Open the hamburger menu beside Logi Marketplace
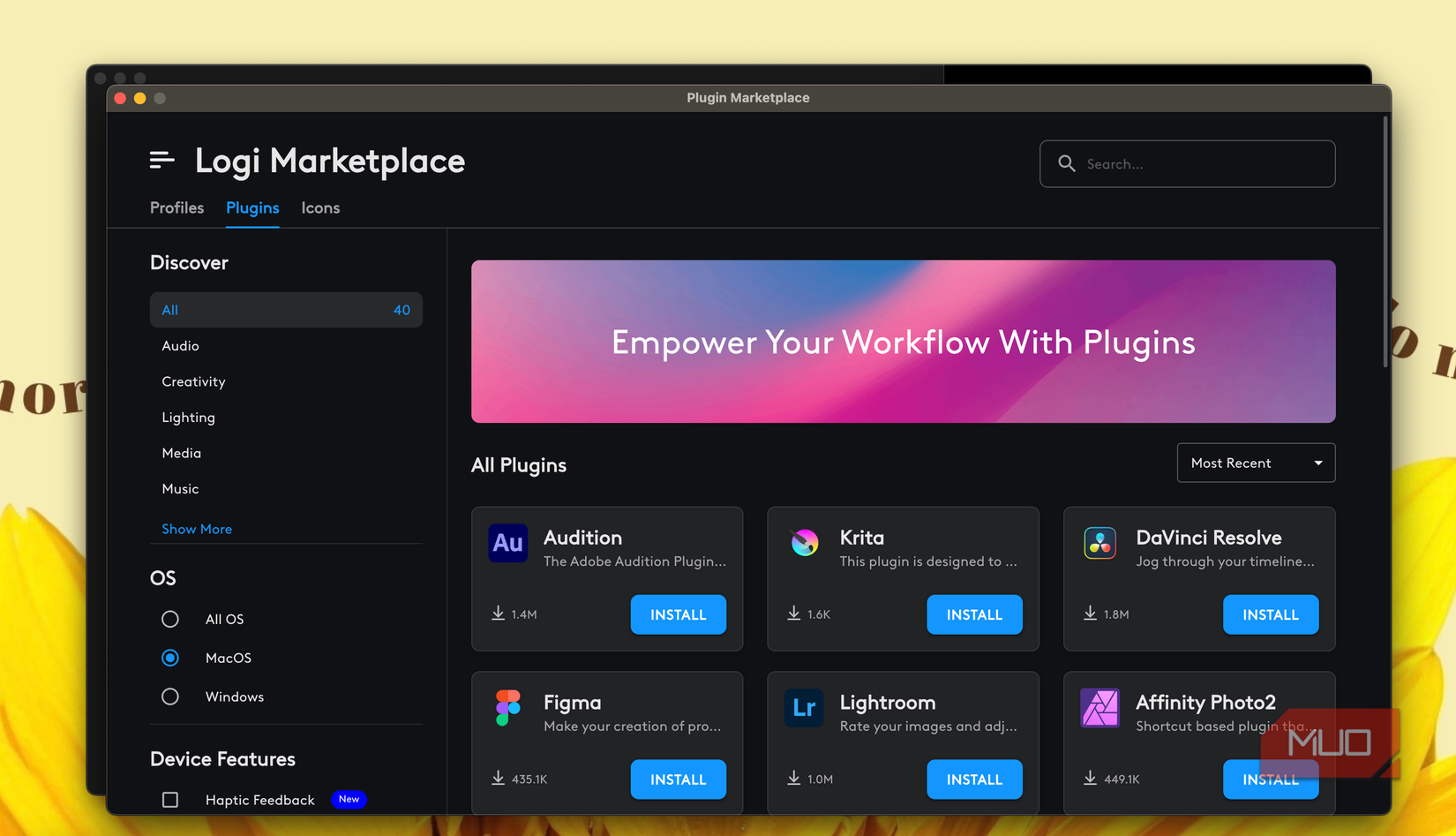Viewport: 1456px width, 836px height. [161, 160]
